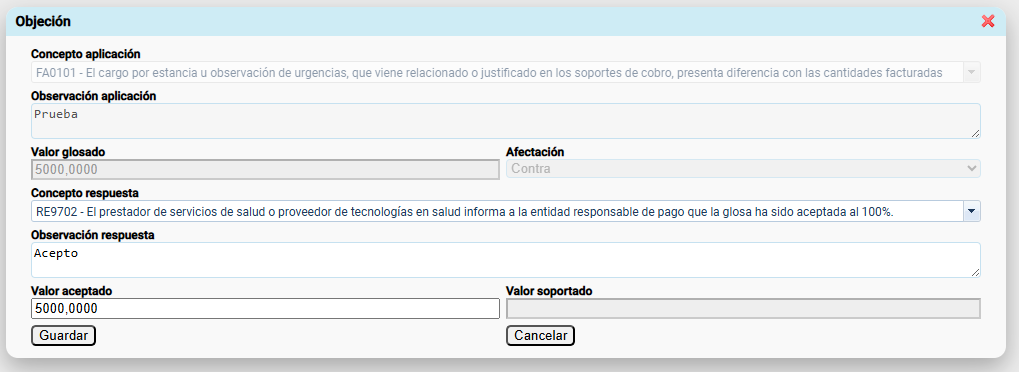Click the Observación aplicación resize handle
1019x372 pixels.
pos(975,133)
